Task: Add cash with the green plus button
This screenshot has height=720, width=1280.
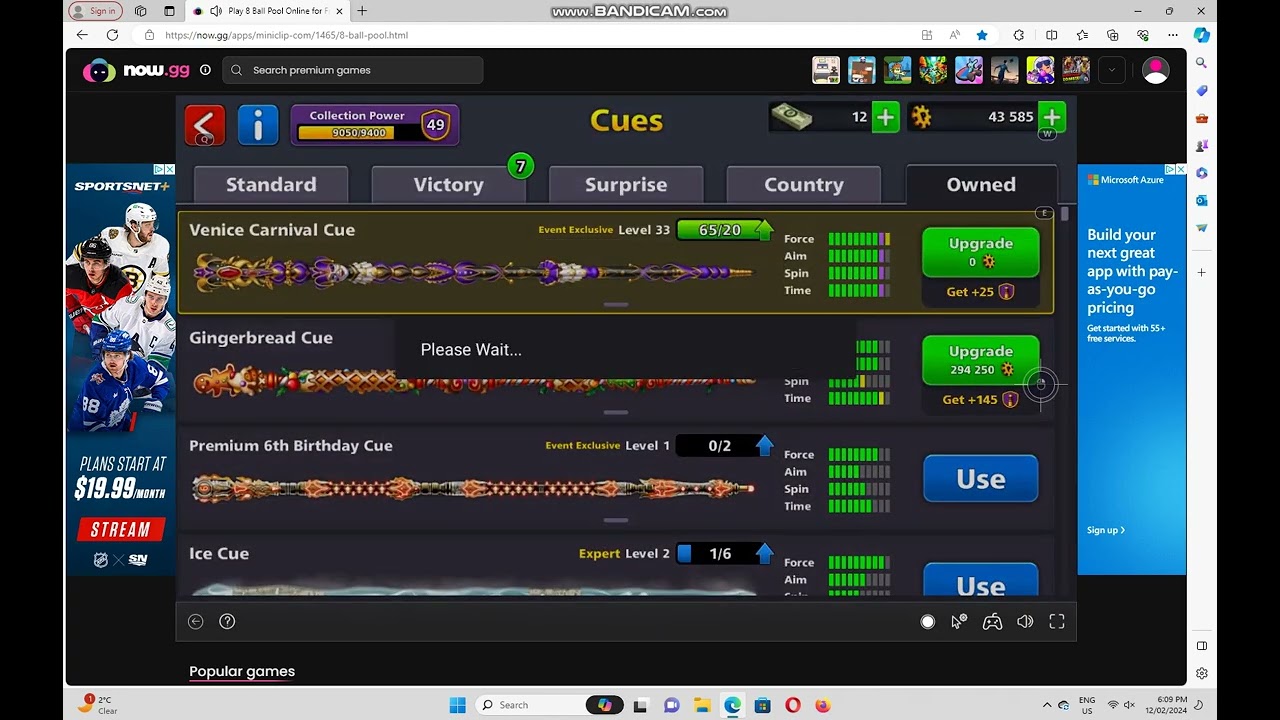Action: [x=885, y=117]
